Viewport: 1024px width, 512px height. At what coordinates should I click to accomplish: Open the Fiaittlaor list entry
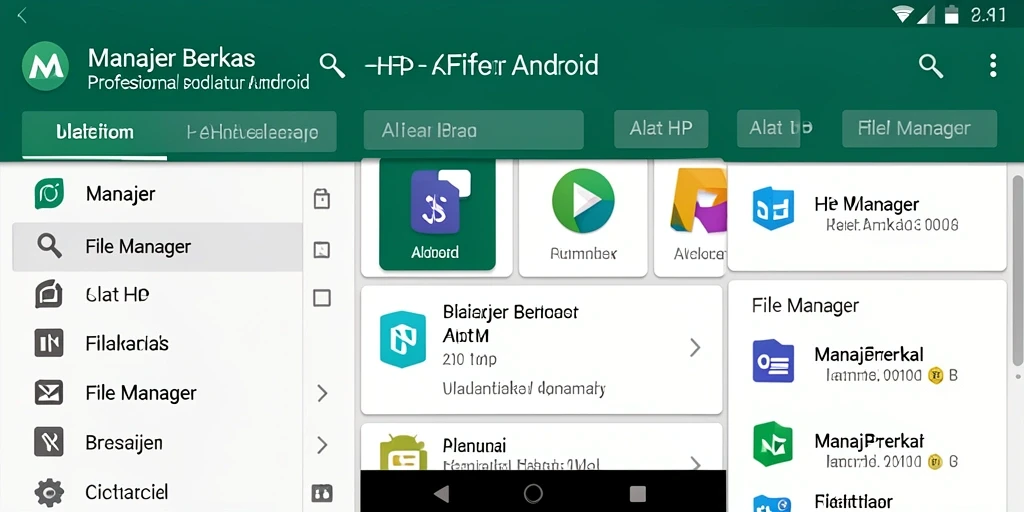(869, 502)
